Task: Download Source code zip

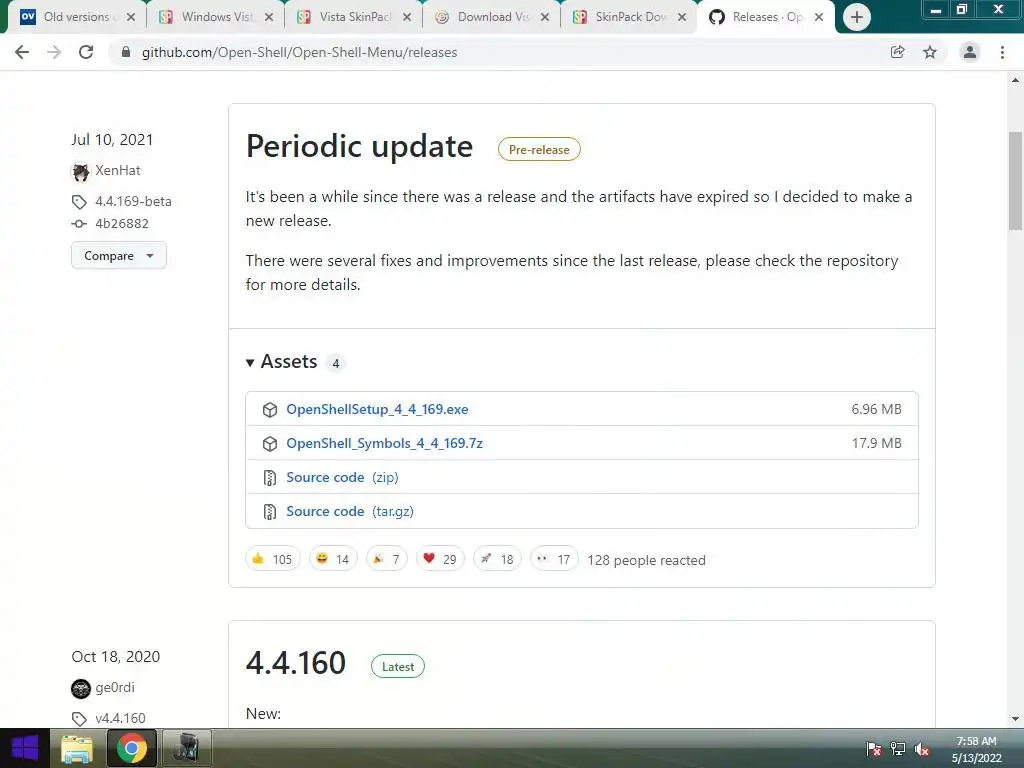Action: (x=342, y=477)
